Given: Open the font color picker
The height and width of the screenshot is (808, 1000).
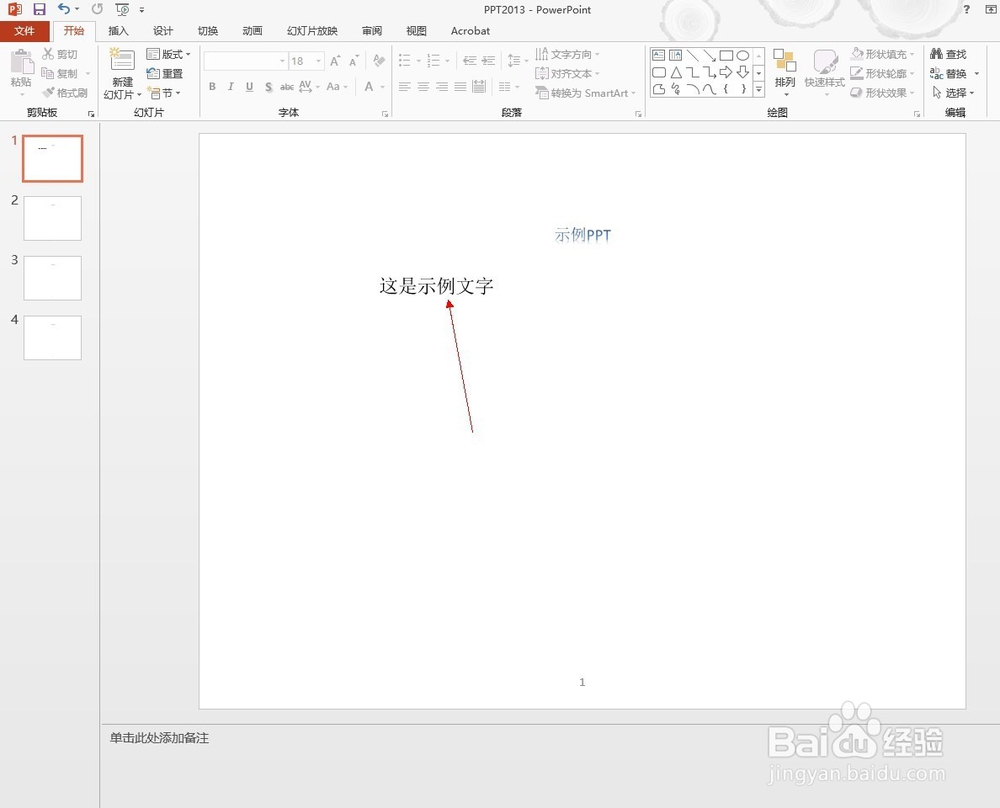Looking at the screenshot, I should point(370,87).
